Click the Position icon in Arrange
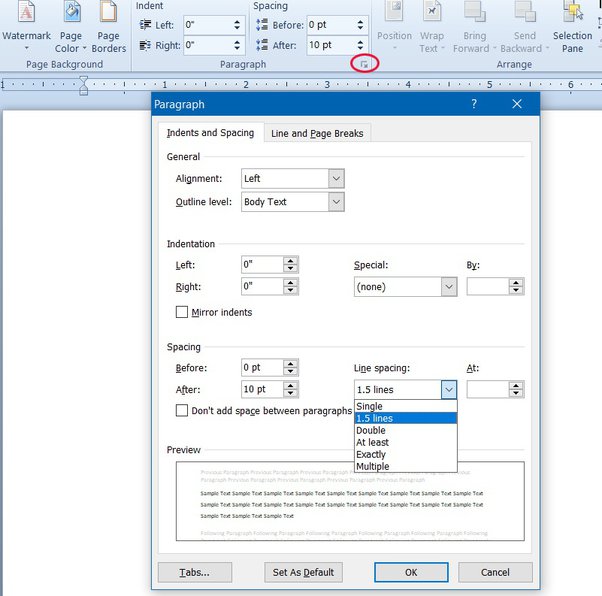 pyautogui.click(x=394, y=12)
